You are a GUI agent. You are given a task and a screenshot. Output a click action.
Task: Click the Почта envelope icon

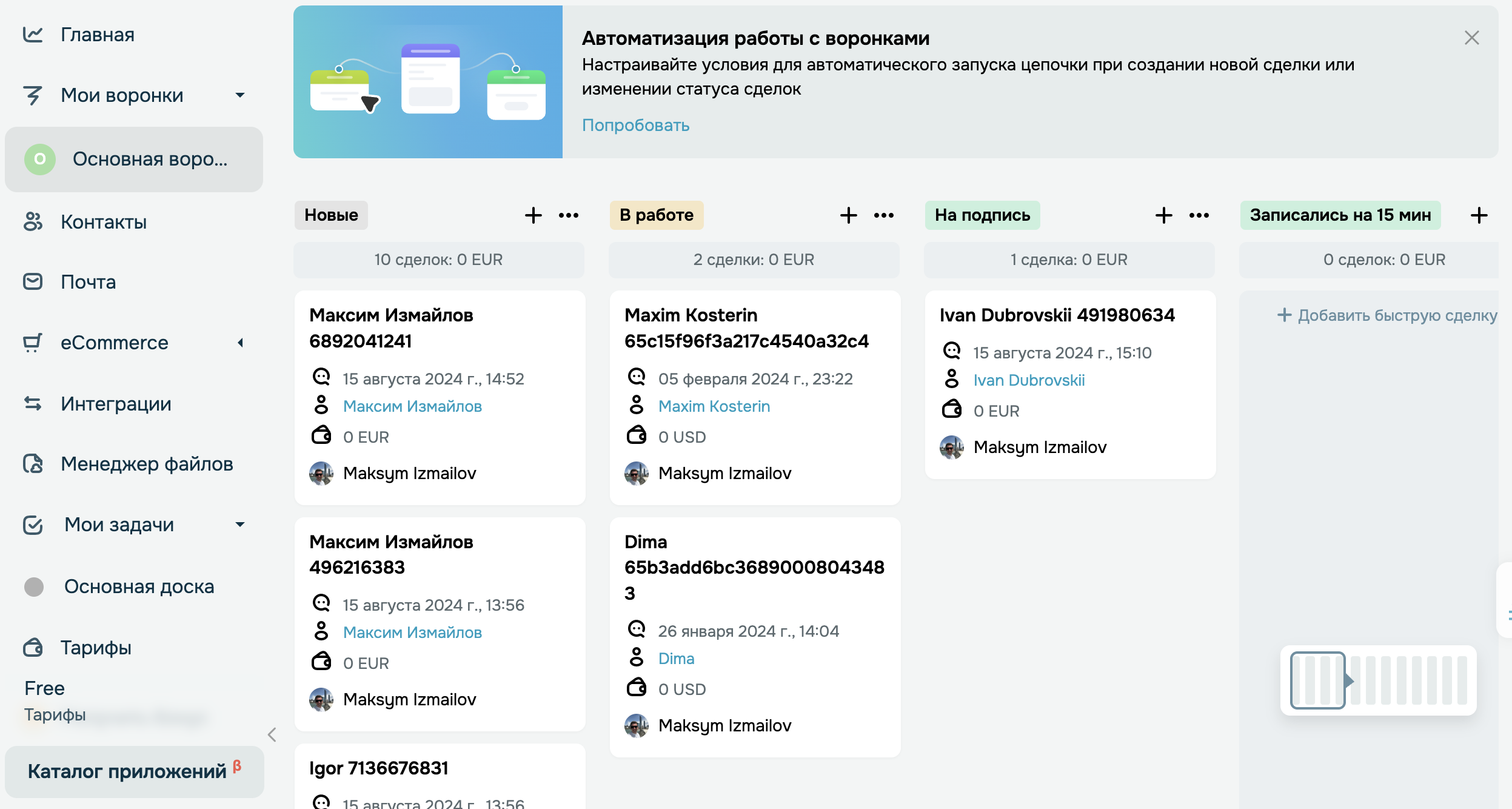click(33, 282)
